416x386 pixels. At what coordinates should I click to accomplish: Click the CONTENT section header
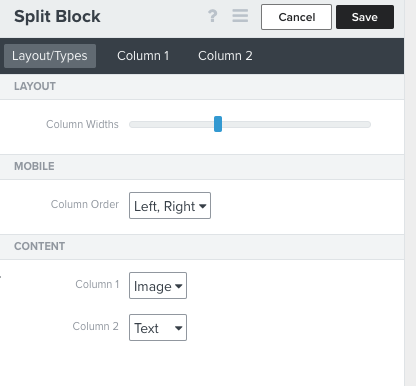pyautogui.click(x=39, y=246)
